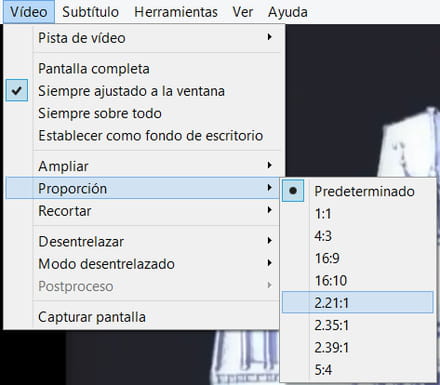Open the Ayuda menu
The height and width of the screenshot is (385, 440).
point(288,12)
